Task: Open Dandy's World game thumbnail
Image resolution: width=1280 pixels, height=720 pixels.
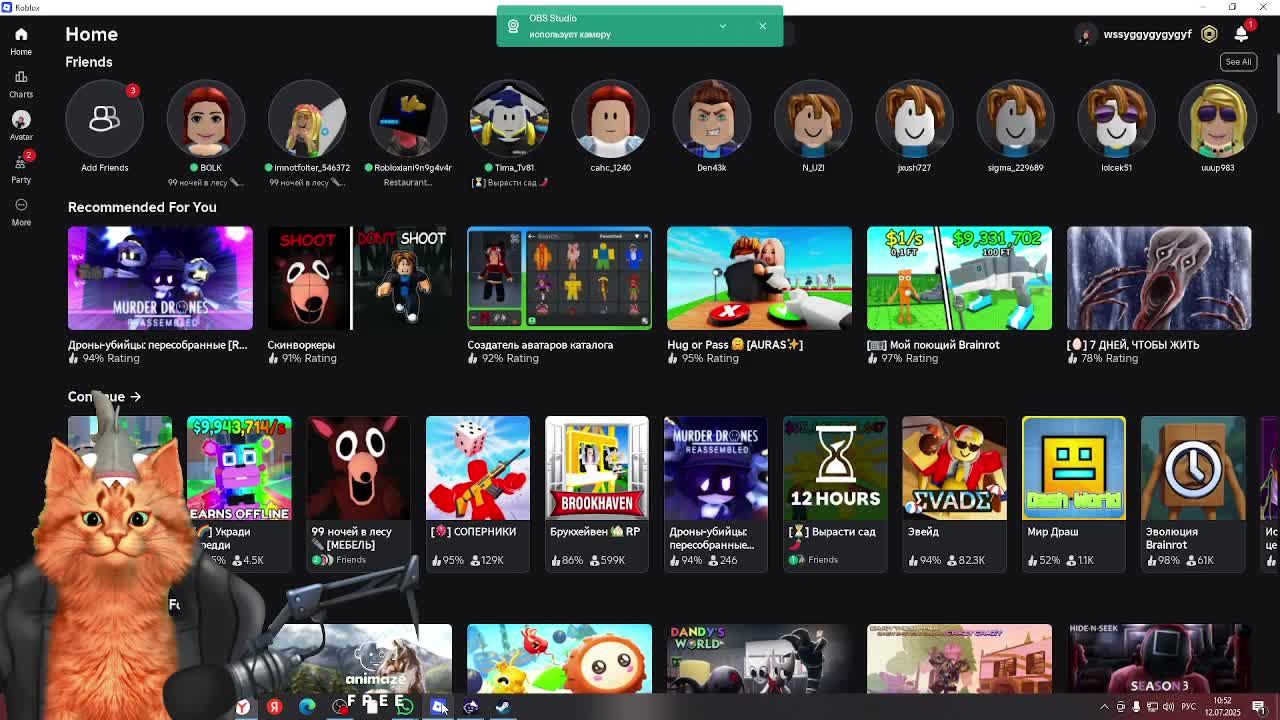Action: pos(759,659)
